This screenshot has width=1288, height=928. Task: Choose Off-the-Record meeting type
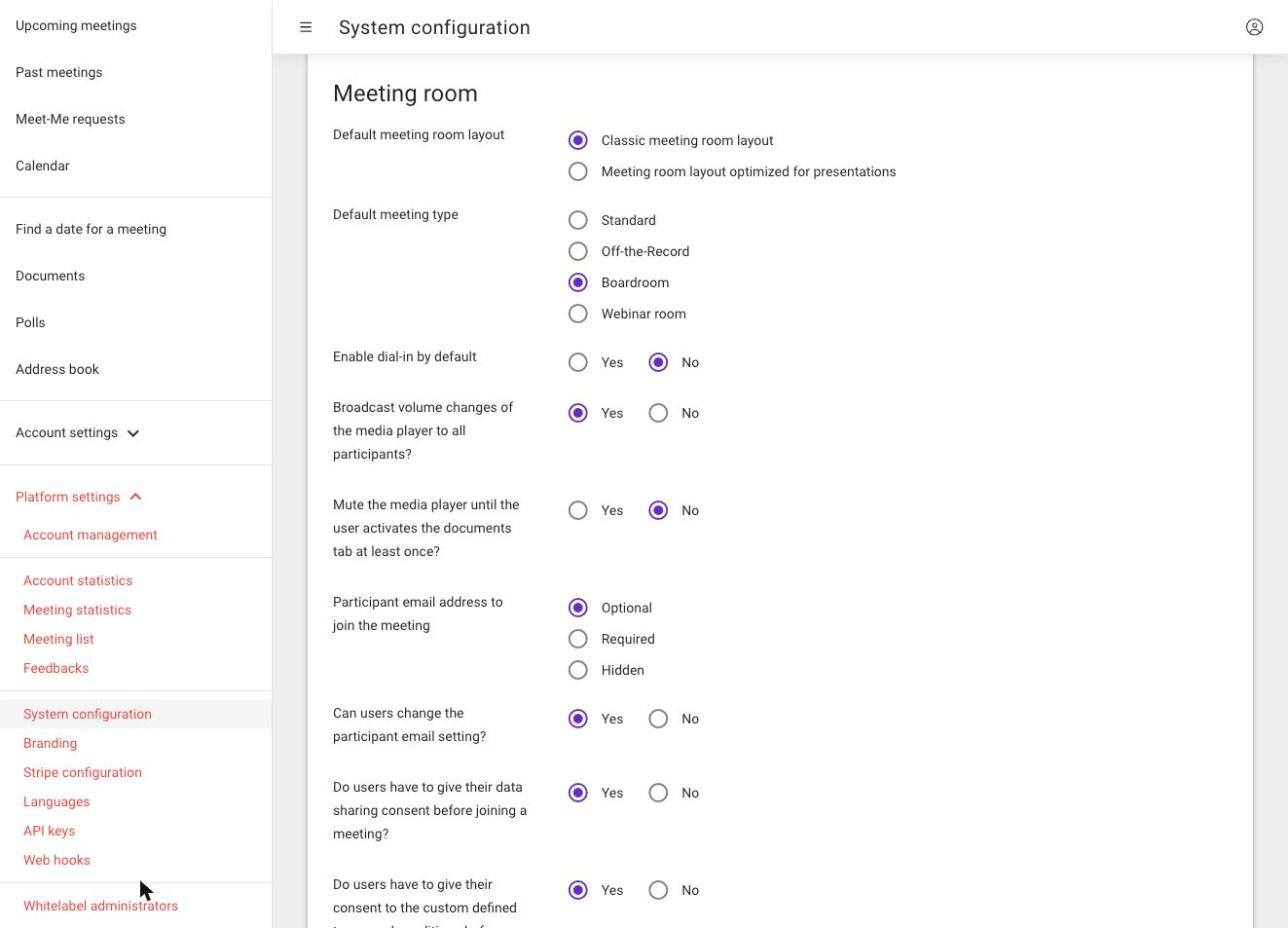click(578, 251)
